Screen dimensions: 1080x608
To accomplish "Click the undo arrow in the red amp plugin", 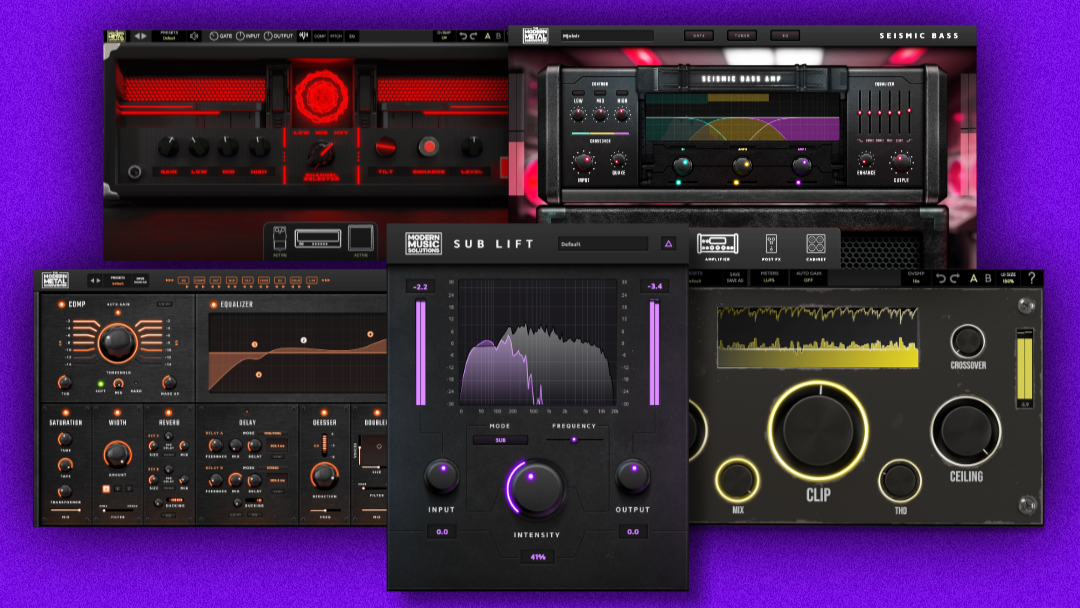I will (x=463, y=36).
